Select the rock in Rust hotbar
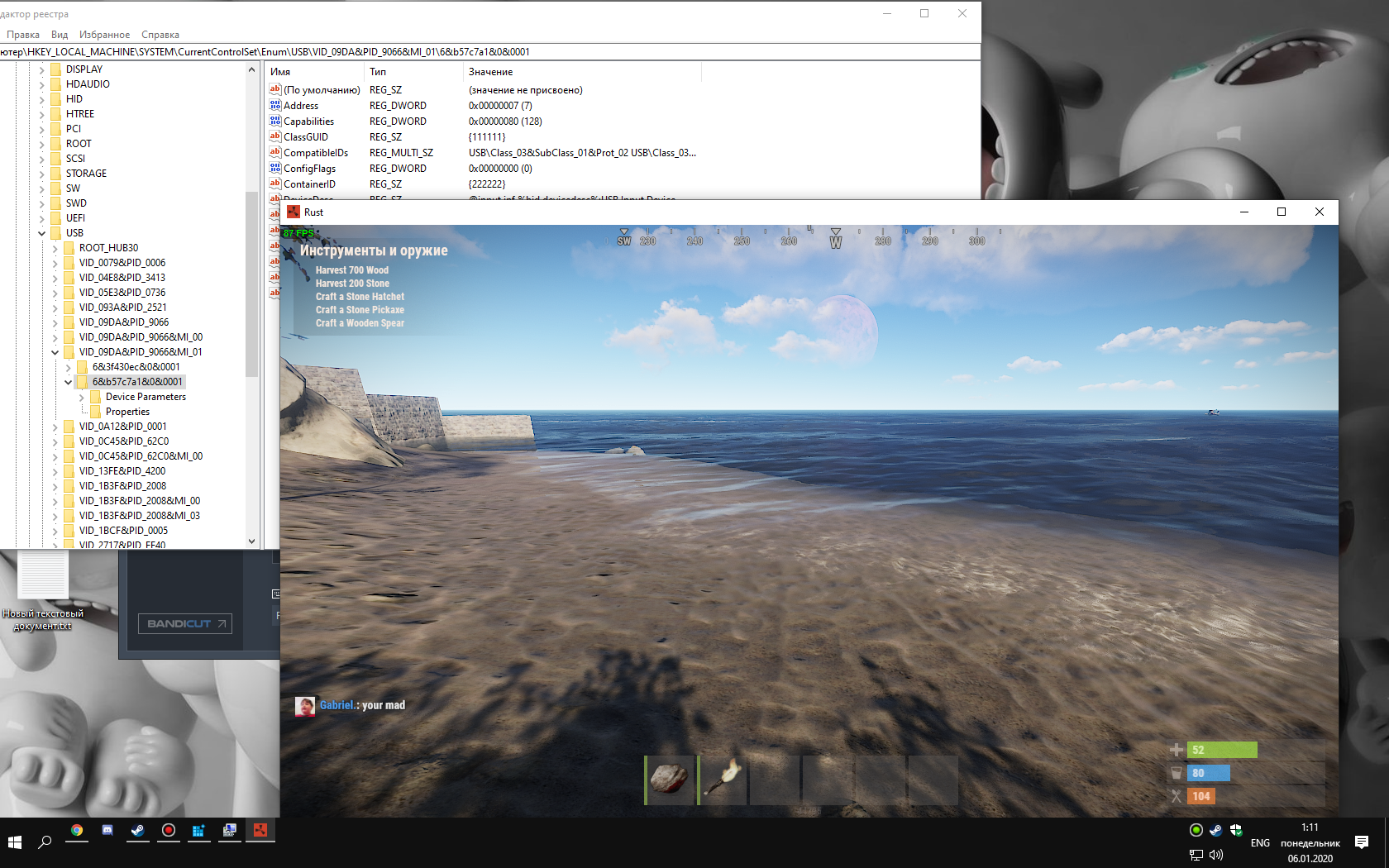Image resolution: width=1389 pixels, height=868 pixels. click(670, 780)
